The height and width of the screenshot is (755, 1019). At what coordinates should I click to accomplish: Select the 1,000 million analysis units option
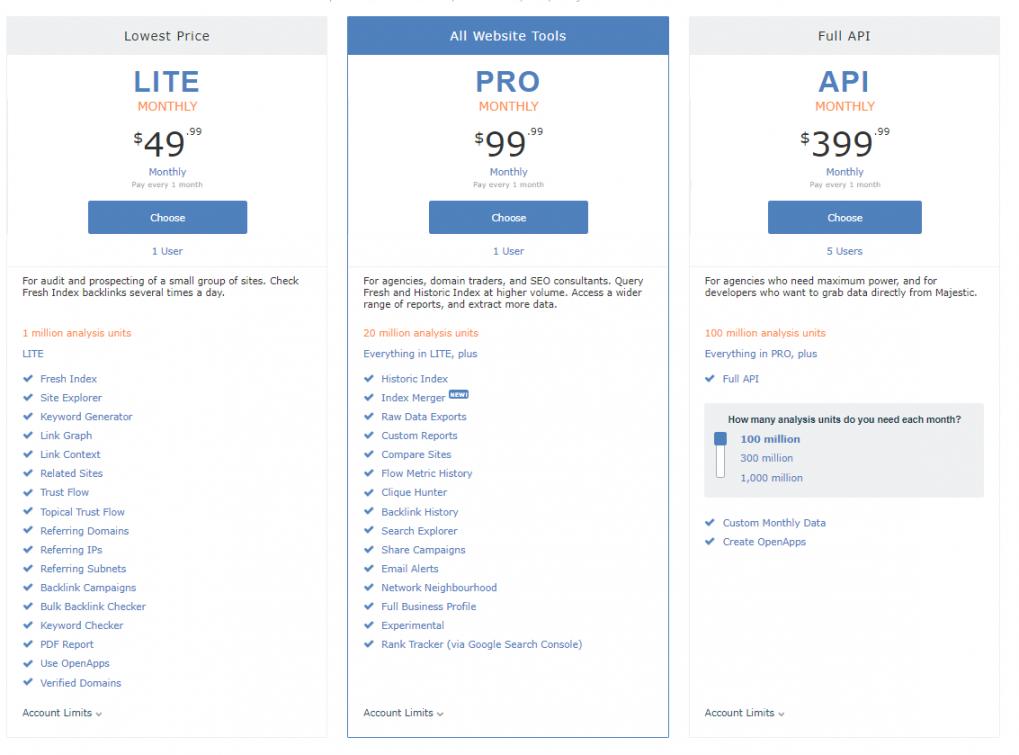[x=771, y=478]
